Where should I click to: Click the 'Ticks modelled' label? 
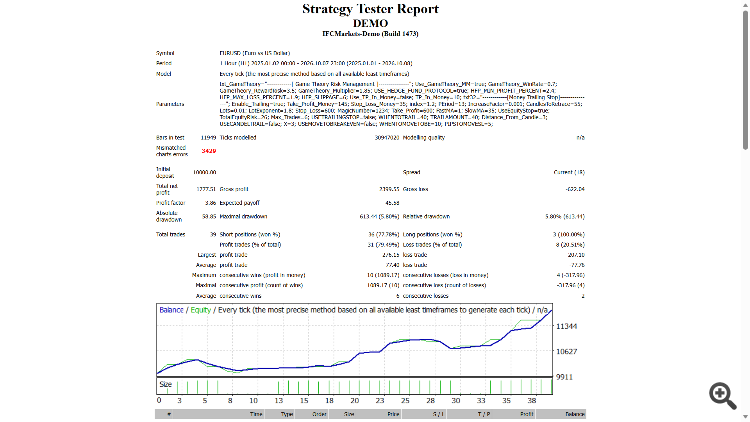pyautogui.click(x=238, y=137)
